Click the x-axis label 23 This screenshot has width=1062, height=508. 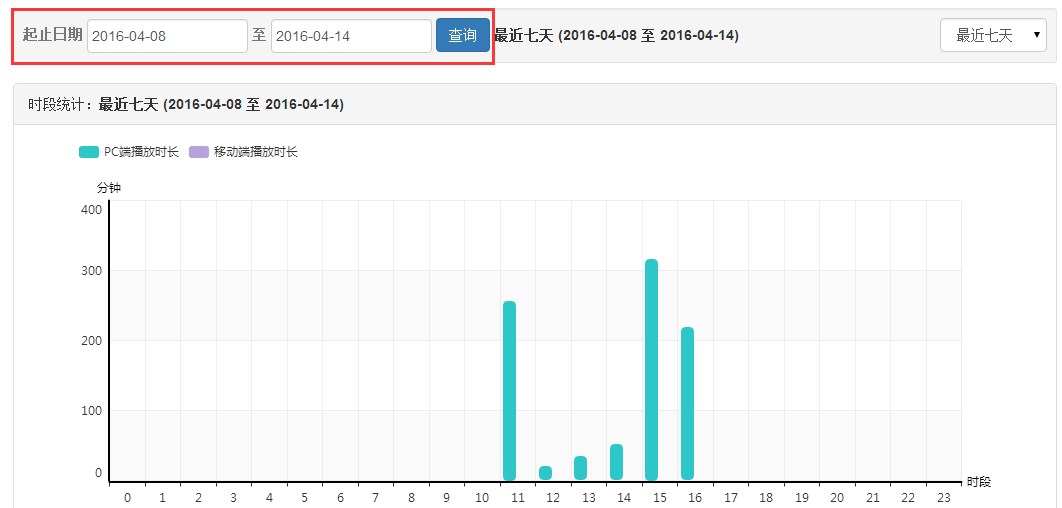pos(943,497)
